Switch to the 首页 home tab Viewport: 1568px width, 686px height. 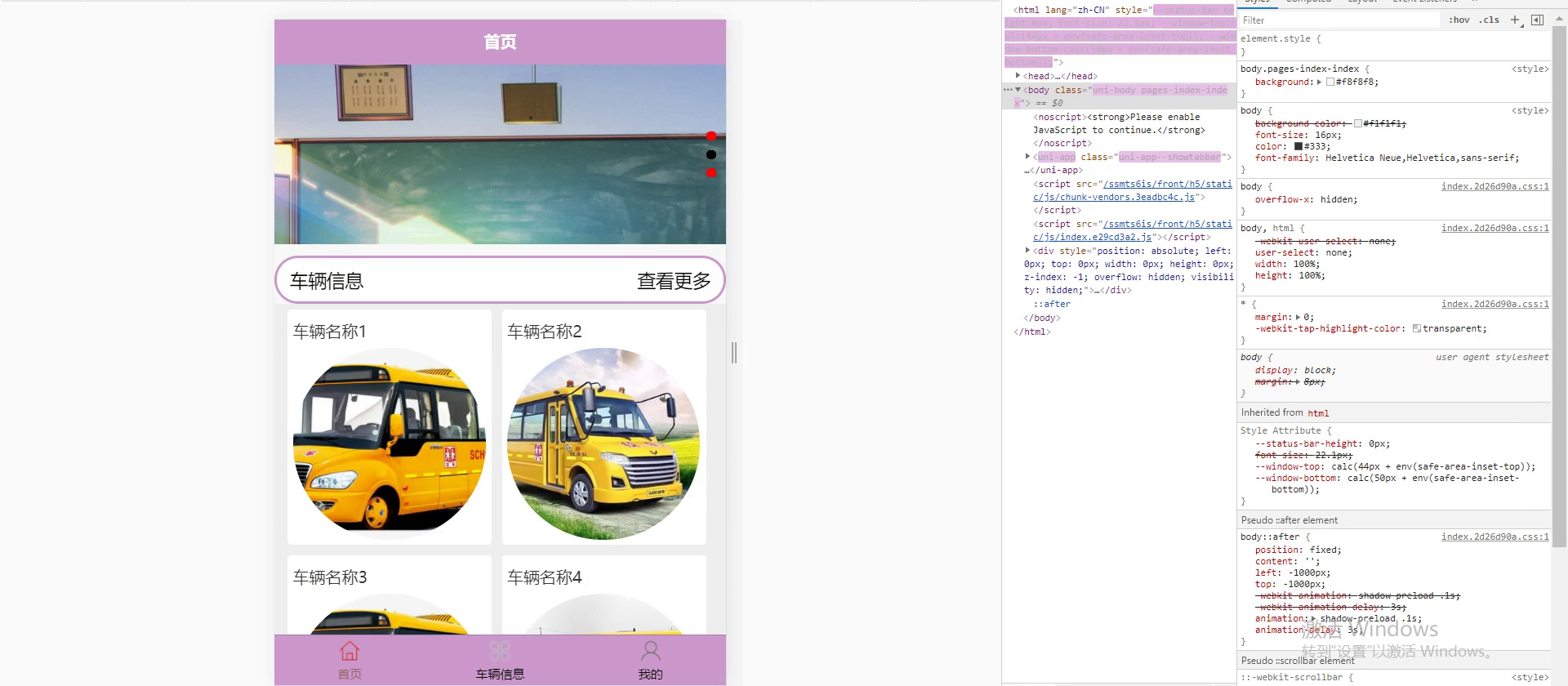pos(350,661)
